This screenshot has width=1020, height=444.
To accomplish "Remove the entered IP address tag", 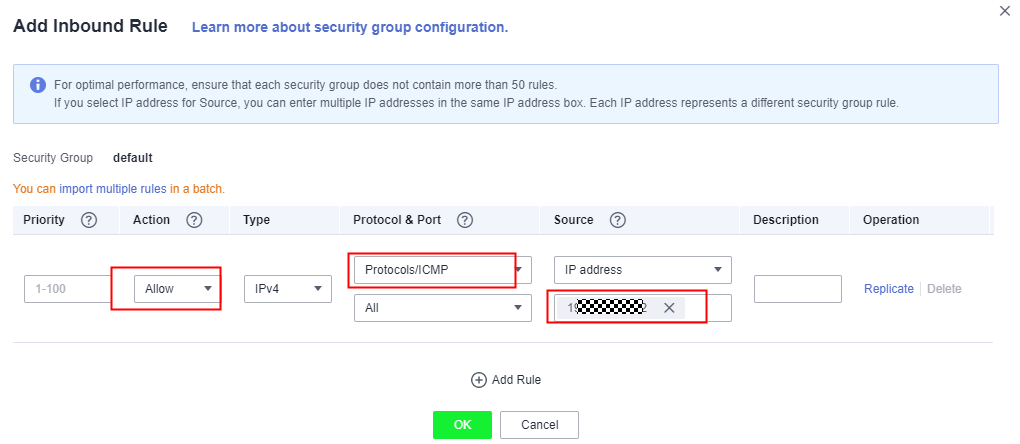I will 669,308.
